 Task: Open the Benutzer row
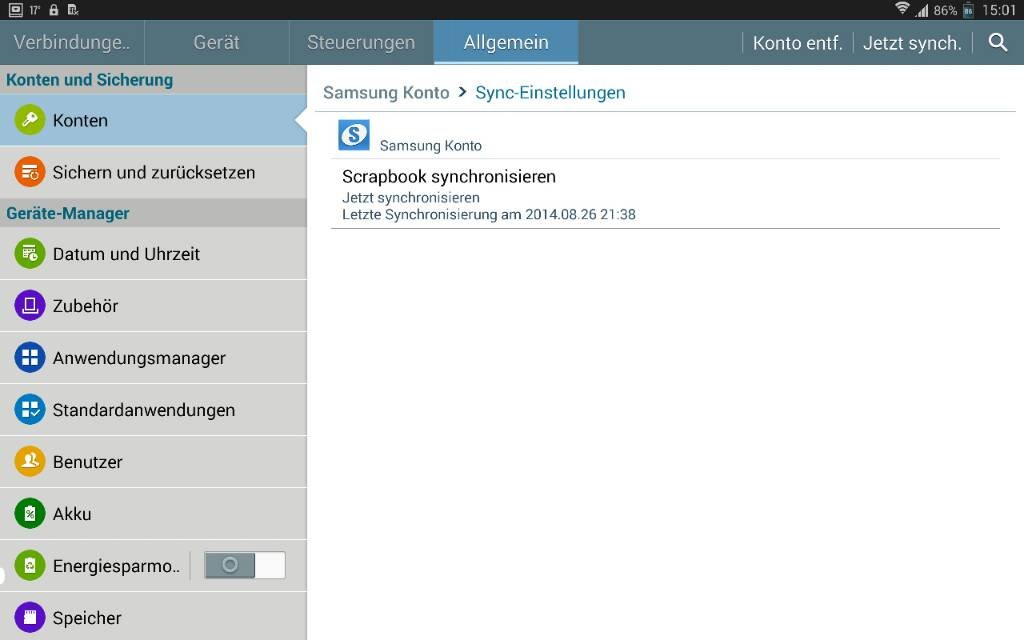(x=153, y=462)
